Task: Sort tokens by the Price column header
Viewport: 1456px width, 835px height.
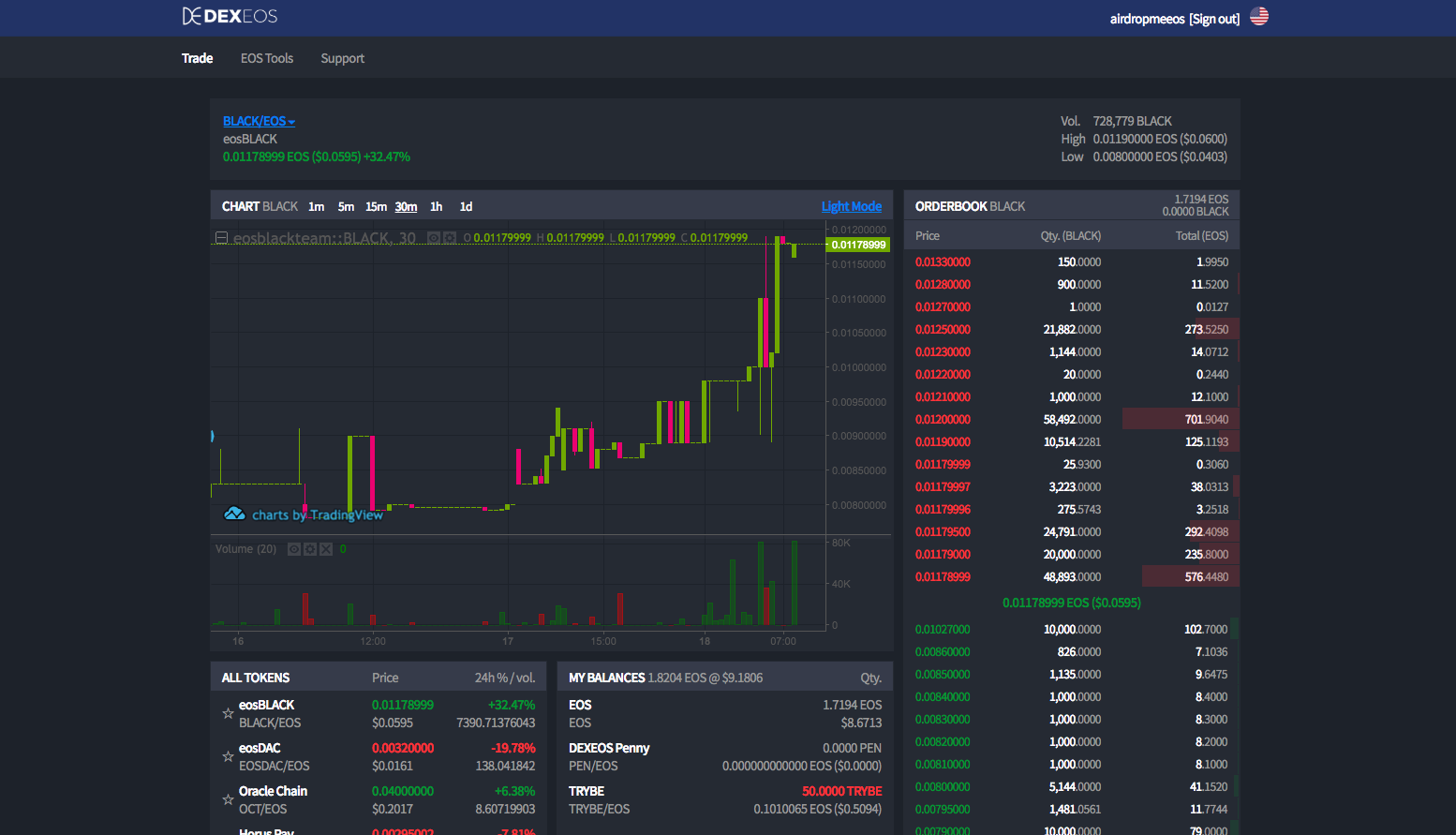Action: 385,678
